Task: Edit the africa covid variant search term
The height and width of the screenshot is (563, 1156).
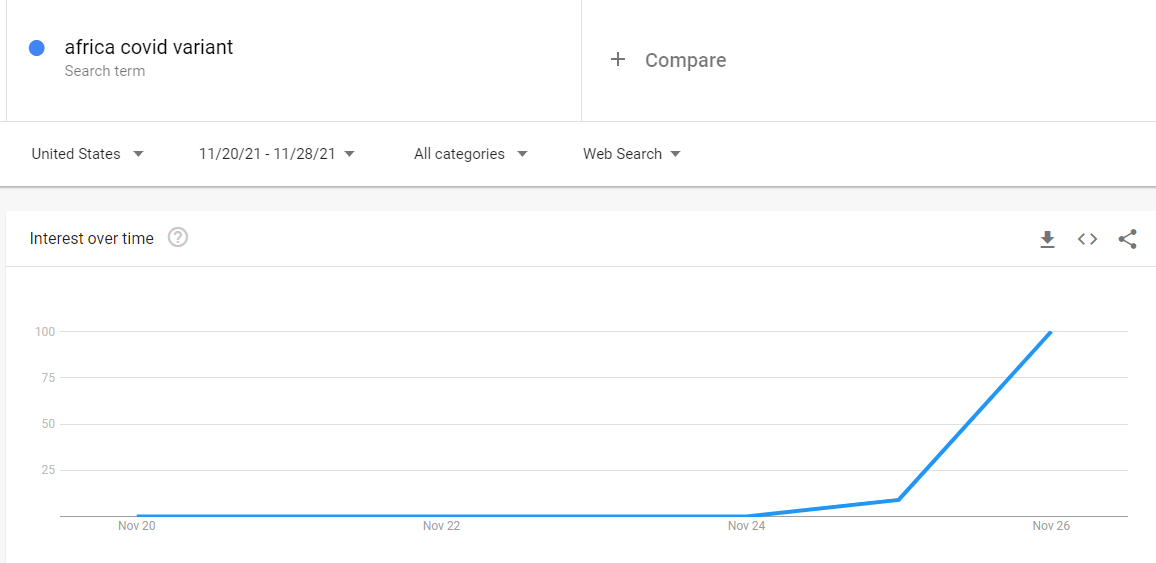Action: (x=149, y=47)
